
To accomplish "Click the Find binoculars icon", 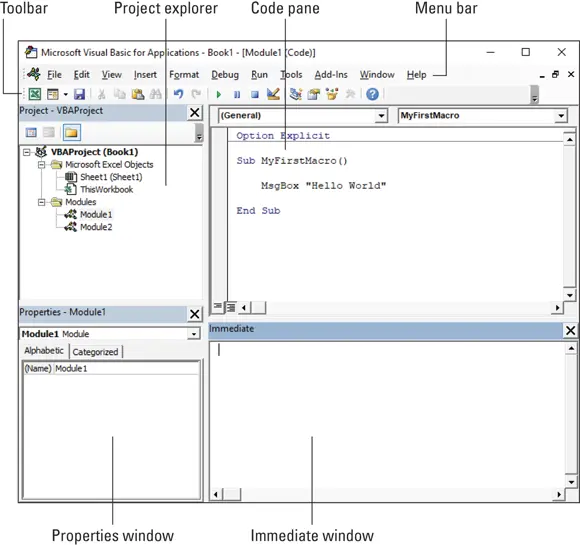I will click(155, 94).
